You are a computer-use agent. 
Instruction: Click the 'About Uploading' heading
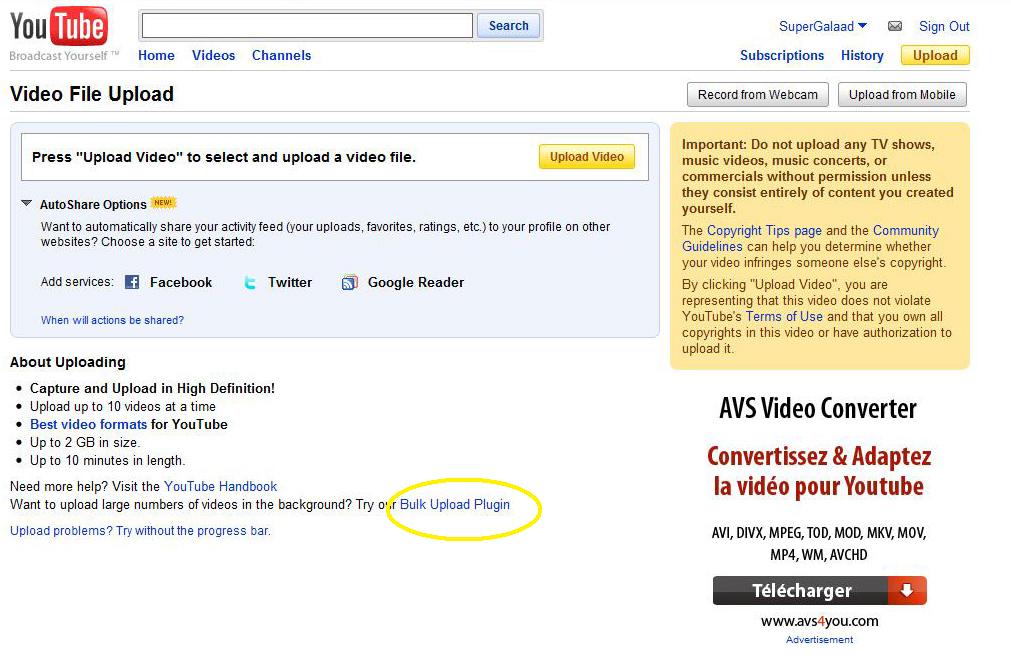coord(68,362)
